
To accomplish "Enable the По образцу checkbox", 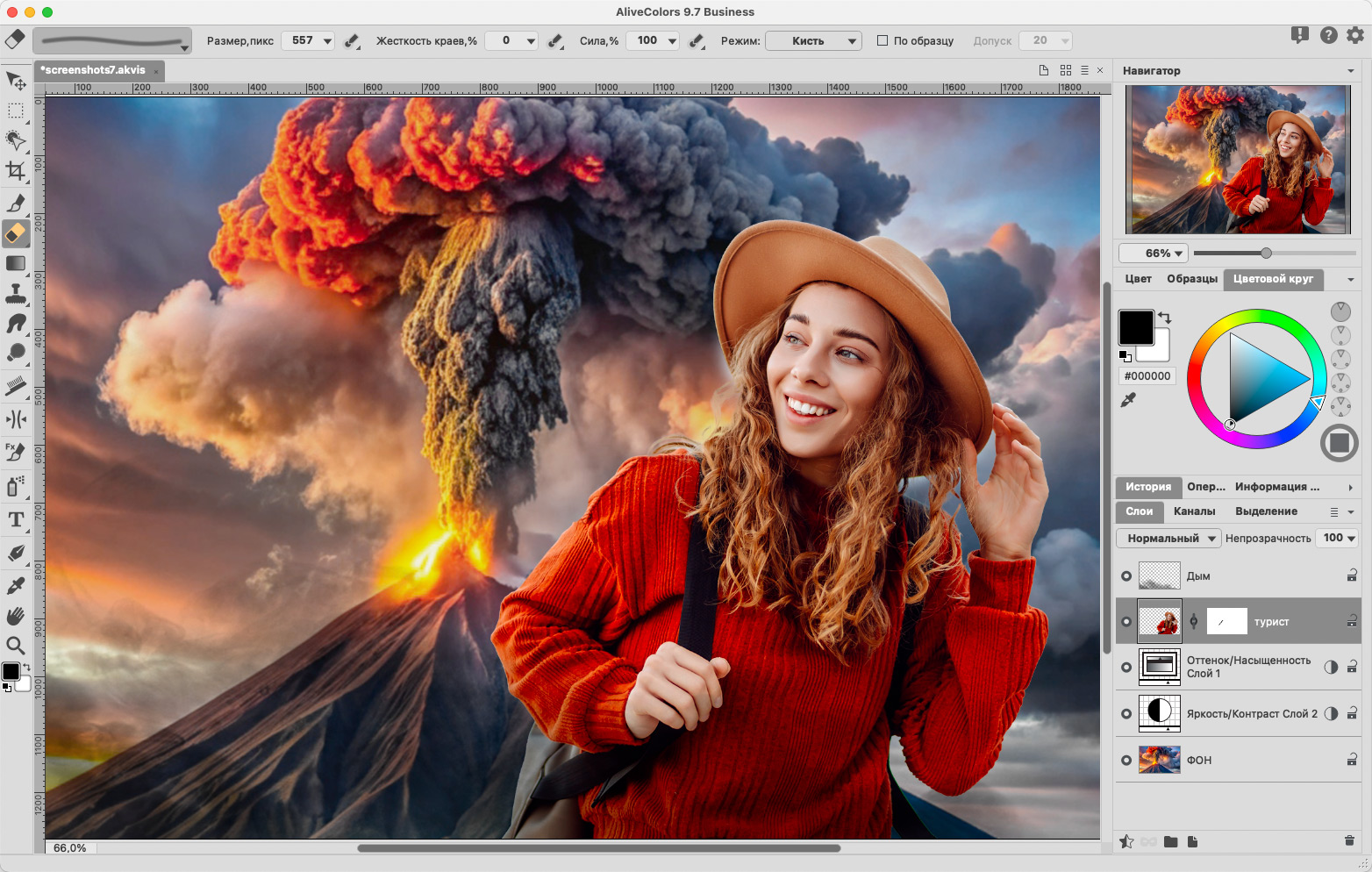I will (883, 40).
